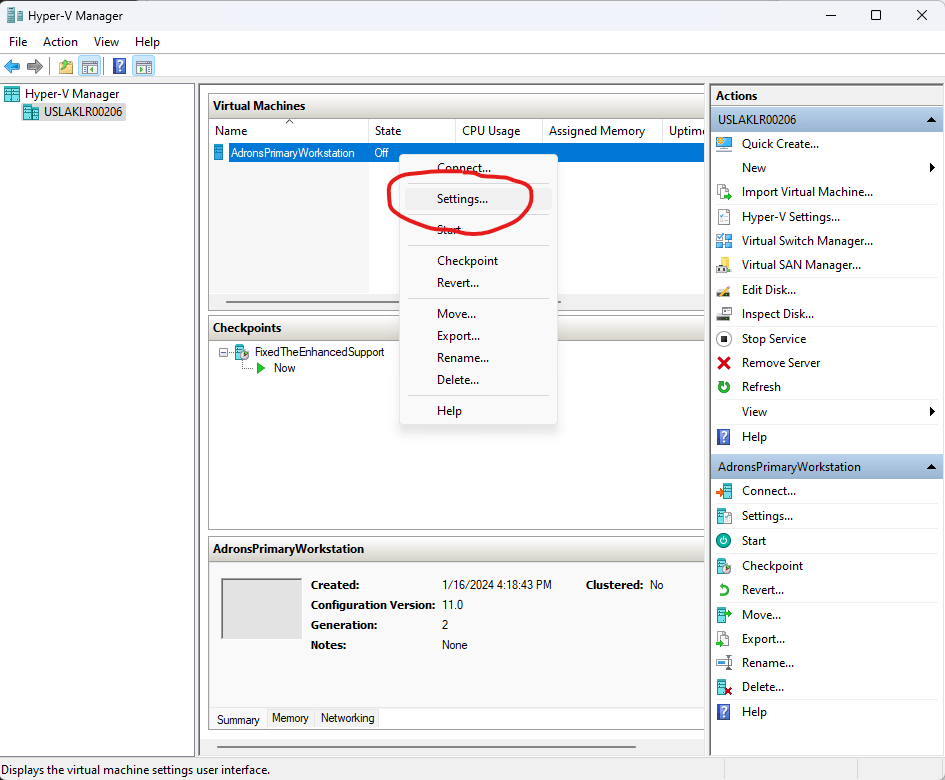Viewport: 945px width, 780px height.
Task: Click the red Remove Server X icon
Action: pyautogui.click(x=724, y=363)
